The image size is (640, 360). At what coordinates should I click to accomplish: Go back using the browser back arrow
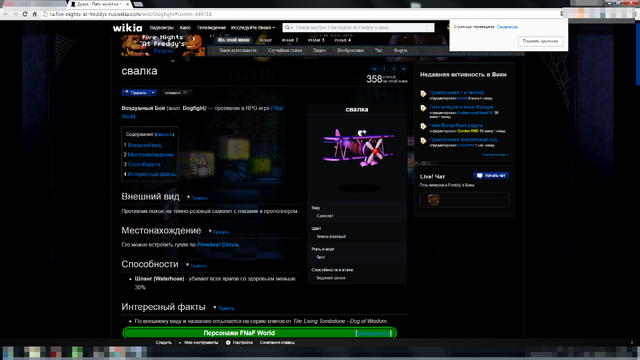point(6,14)
